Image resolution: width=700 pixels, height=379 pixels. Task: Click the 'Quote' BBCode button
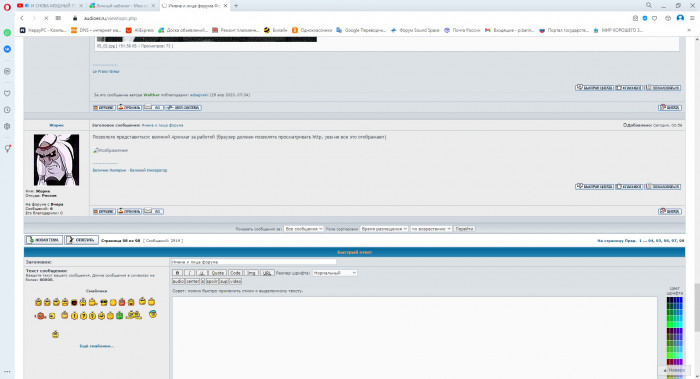217,273
